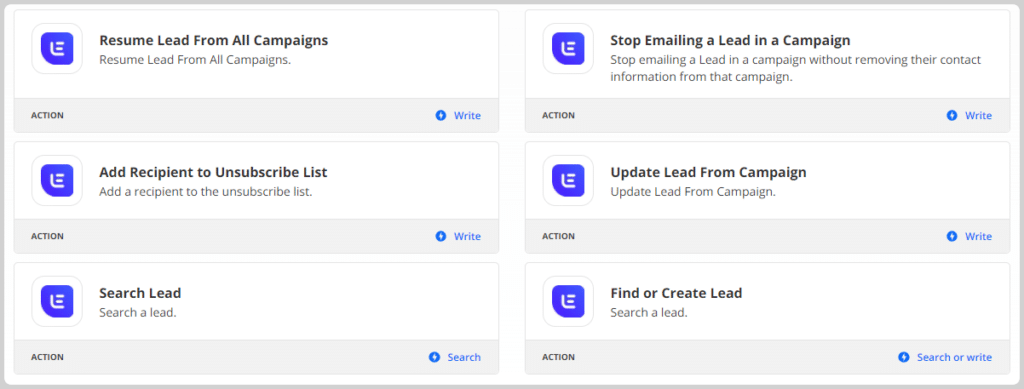This screenshot has height=389, width=1024.
Task: Open the Resume Lead From All Campaigns title
Action: [214, 40]
